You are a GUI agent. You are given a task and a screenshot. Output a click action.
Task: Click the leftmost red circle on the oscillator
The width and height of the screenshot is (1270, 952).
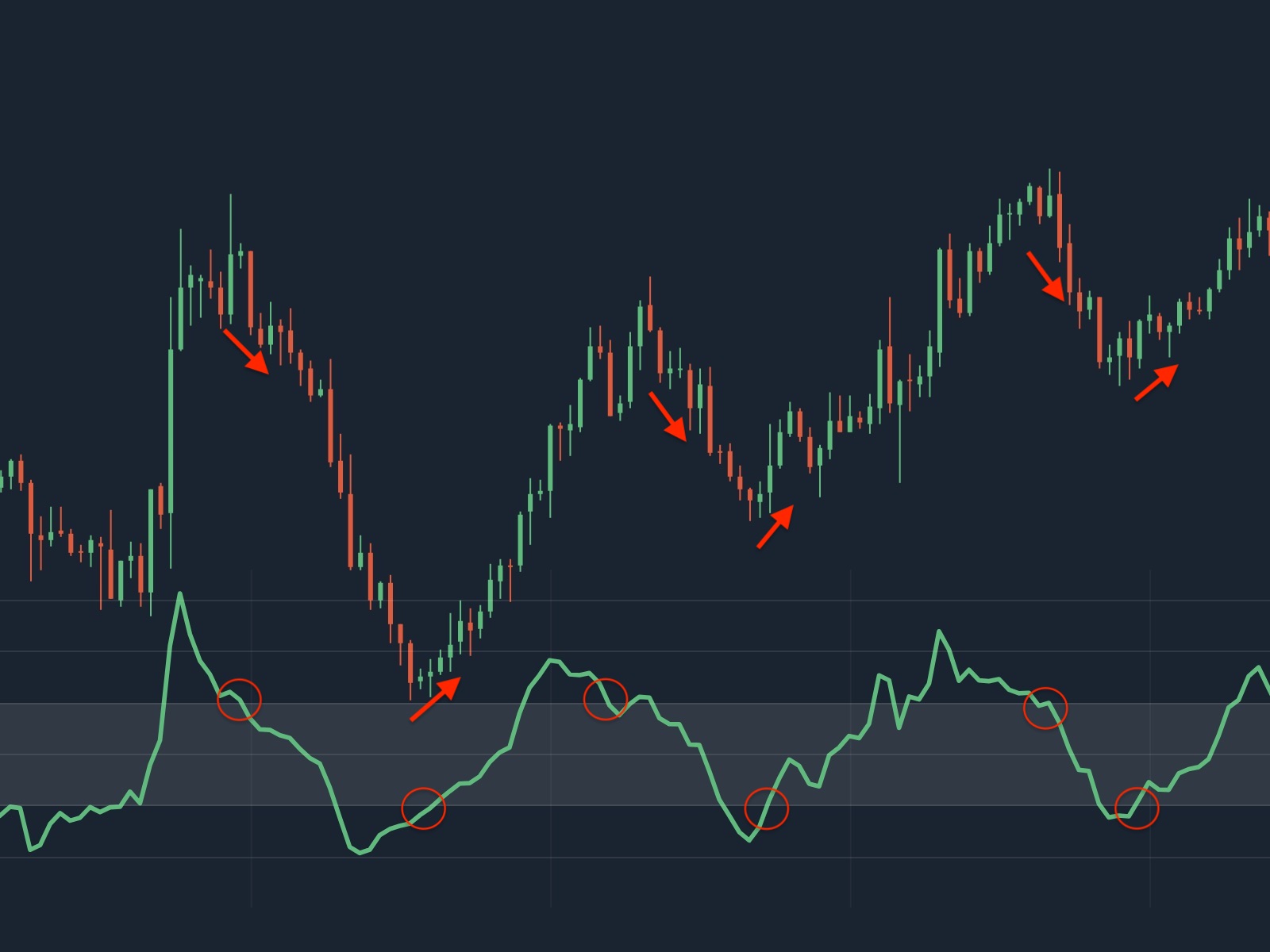239,699
